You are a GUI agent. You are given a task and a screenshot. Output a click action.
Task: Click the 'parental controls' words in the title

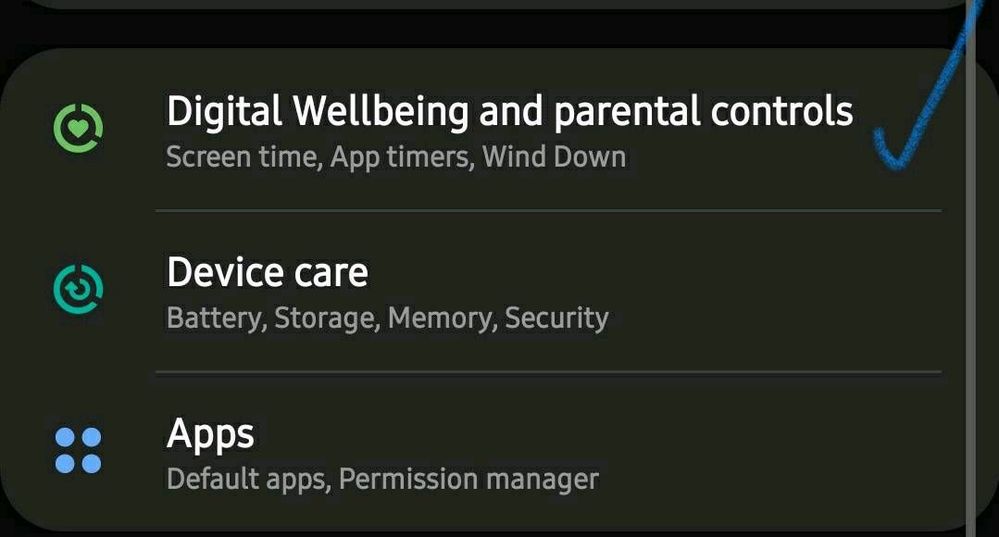pos(703,112)
